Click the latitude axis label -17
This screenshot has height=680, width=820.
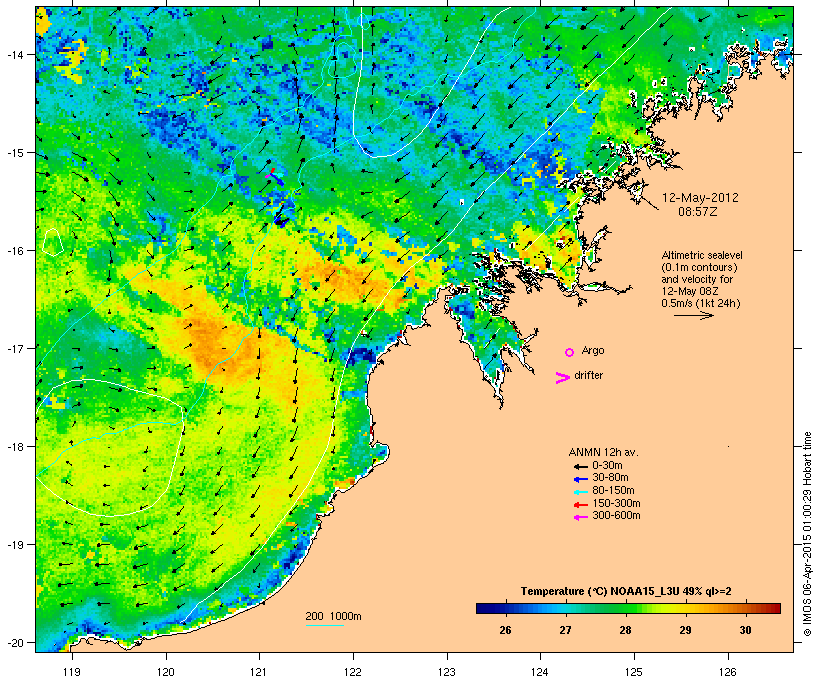click(x=14, y=348)
